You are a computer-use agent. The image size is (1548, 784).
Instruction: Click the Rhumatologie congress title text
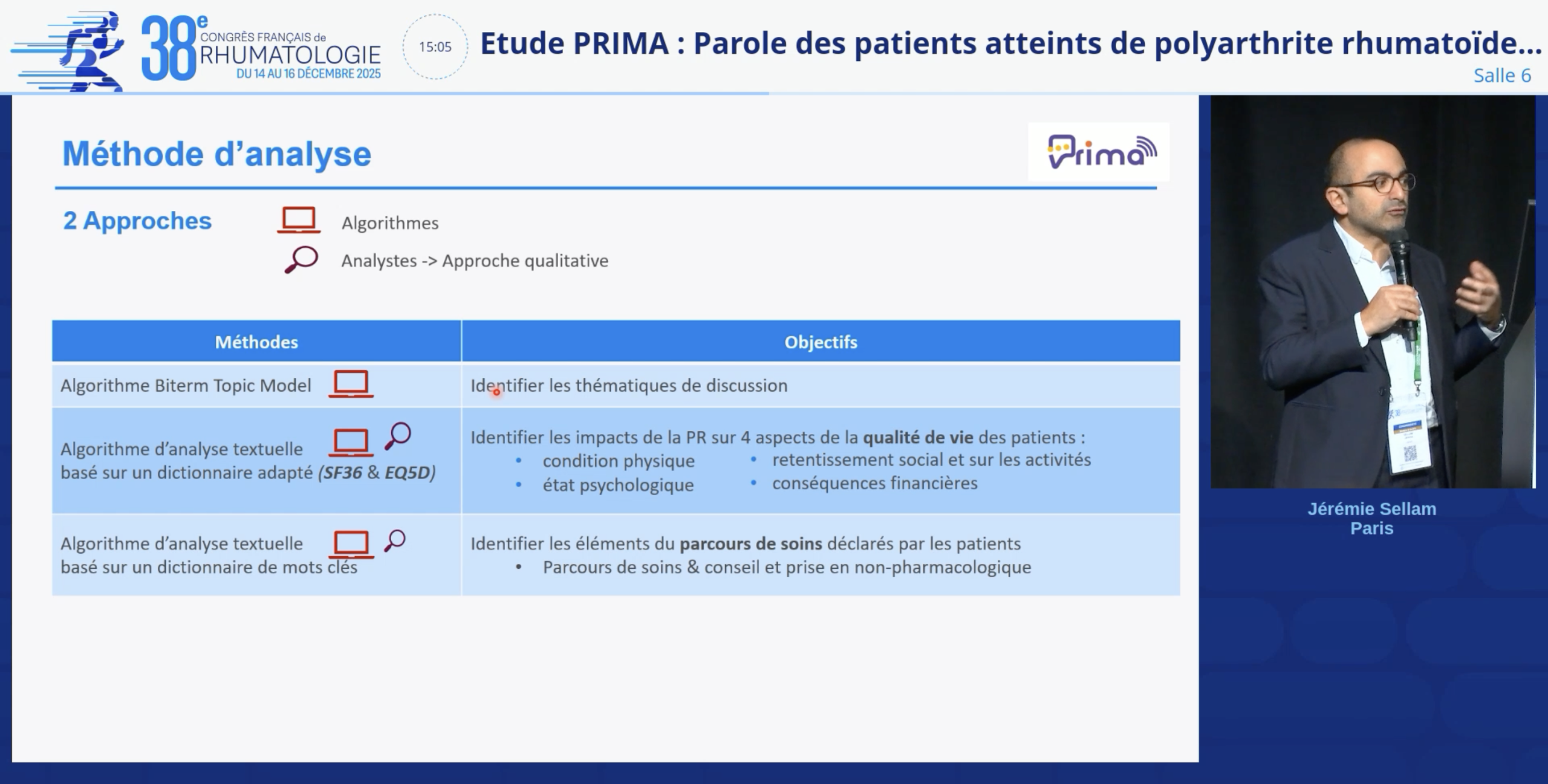290,56
